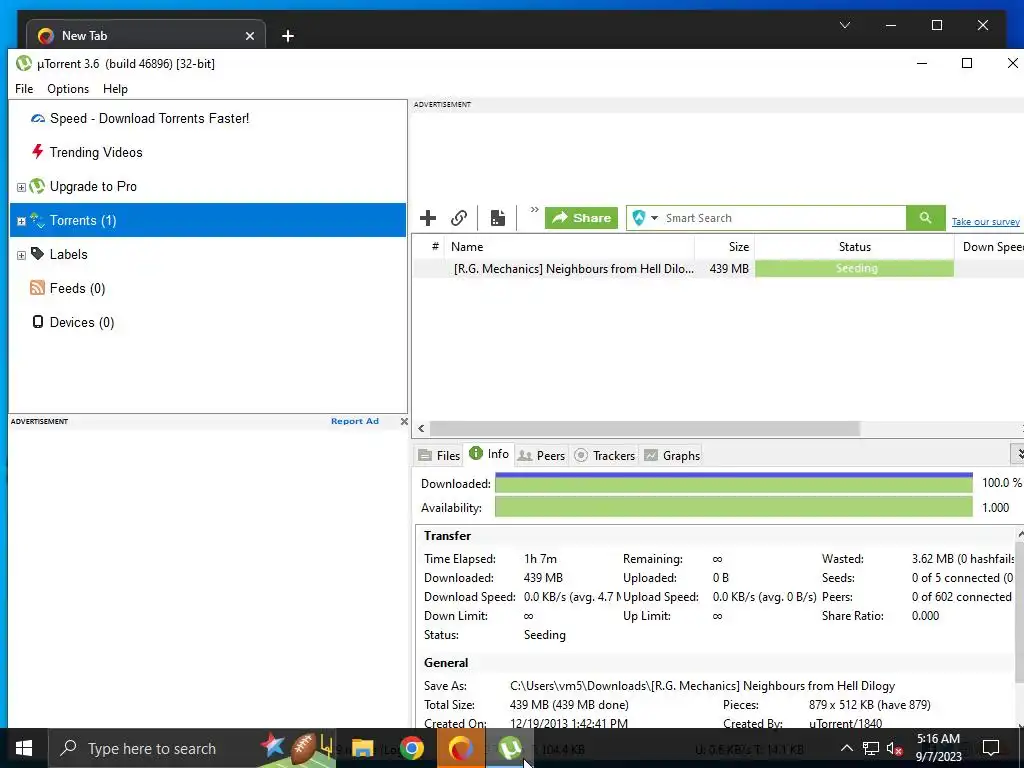The image size is (1024, 768).
Task: Open new tab in background browser
Action: (287, 36)
